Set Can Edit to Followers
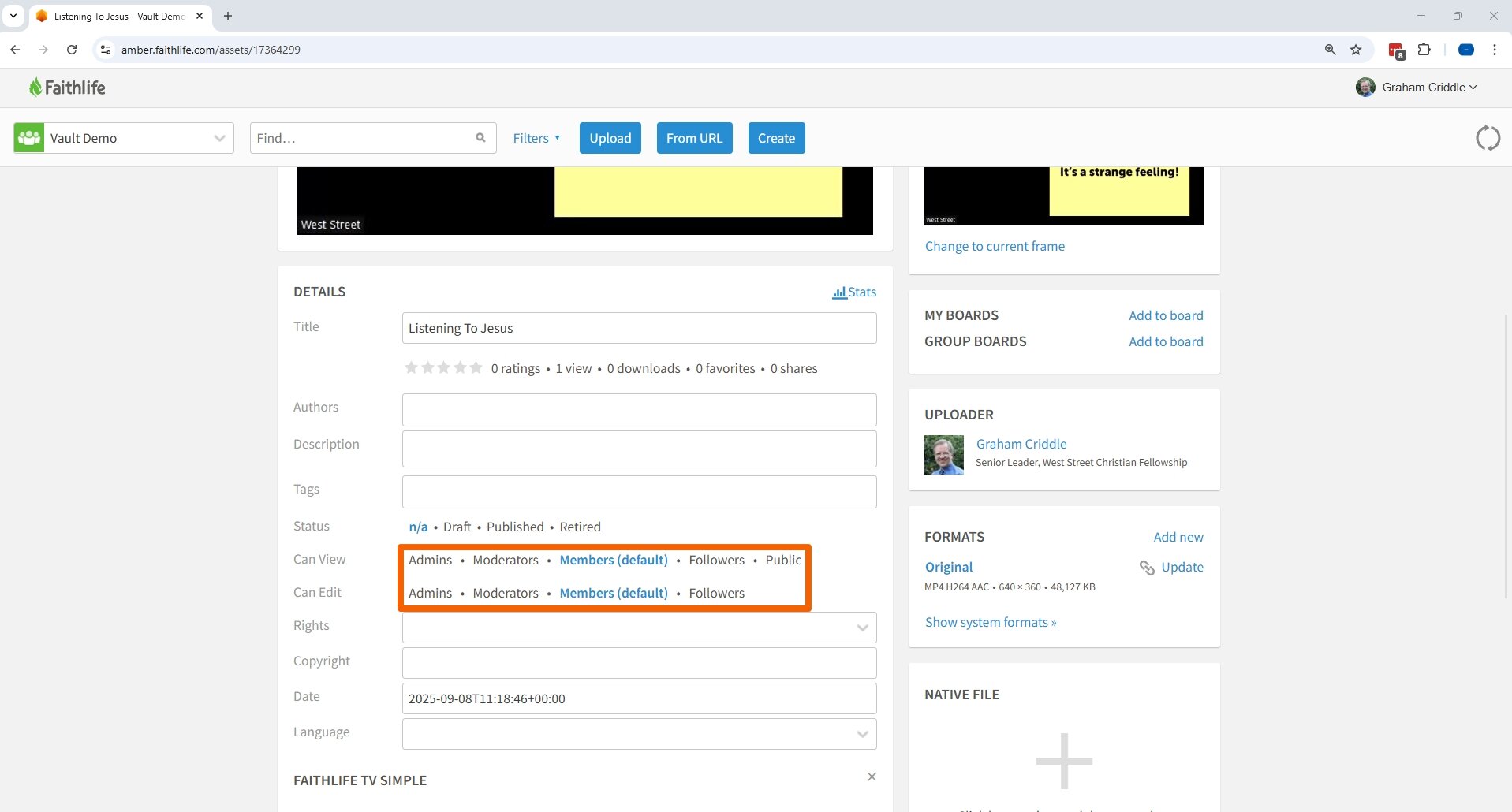 coord(716,593)
